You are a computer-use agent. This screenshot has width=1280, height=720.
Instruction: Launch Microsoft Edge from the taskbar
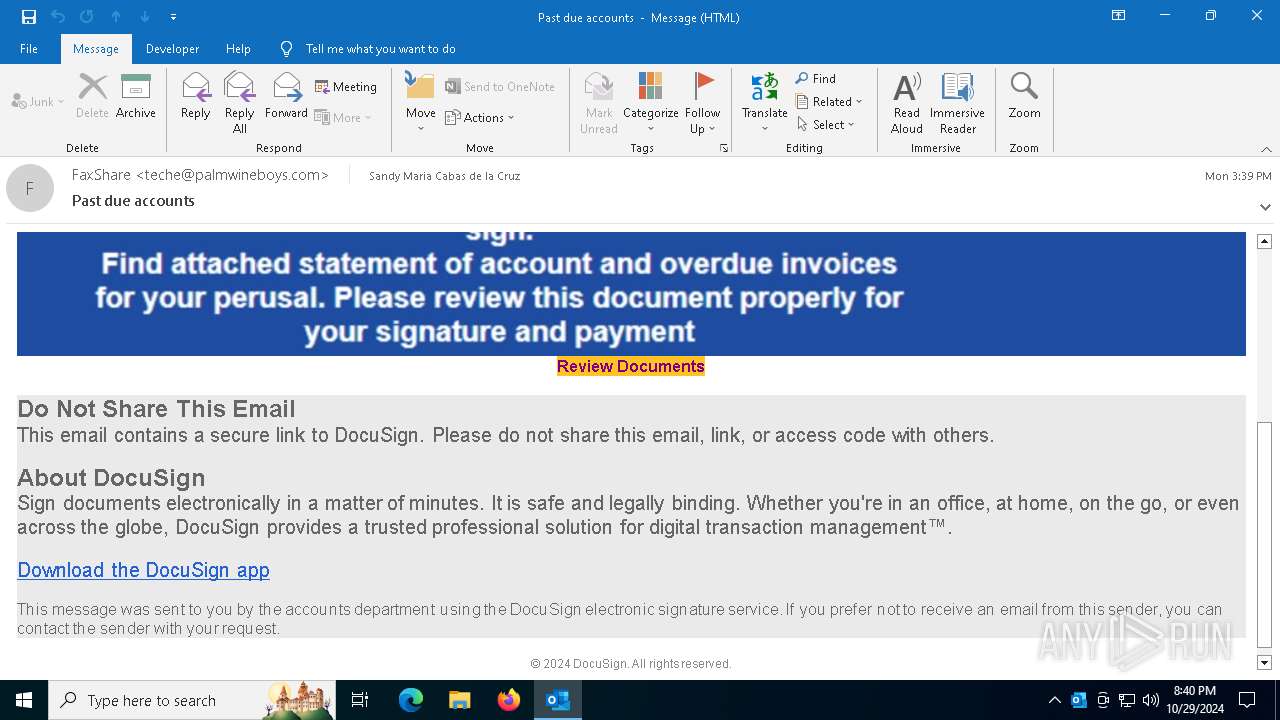coord(411,700)
